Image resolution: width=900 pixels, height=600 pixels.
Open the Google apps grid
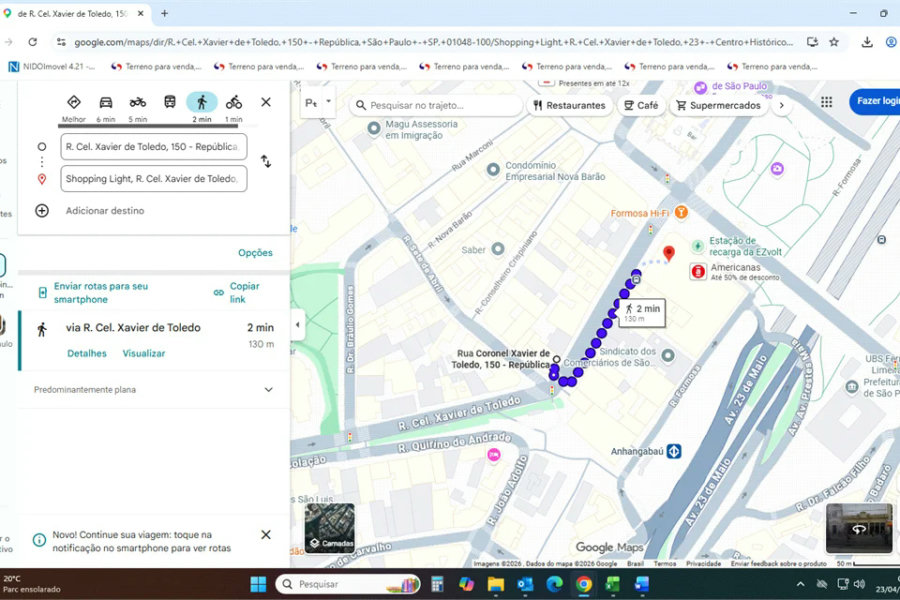[x=827, y=102]
